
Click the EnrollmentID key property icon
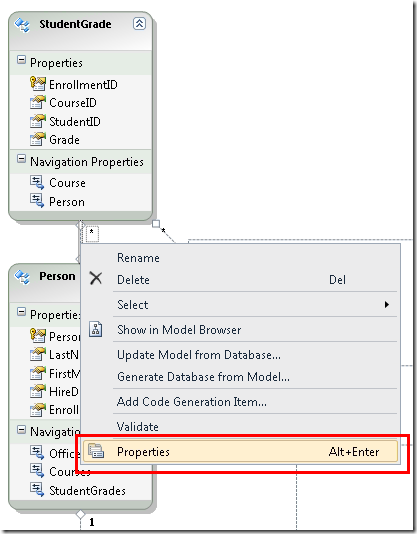tap(37, 84)
